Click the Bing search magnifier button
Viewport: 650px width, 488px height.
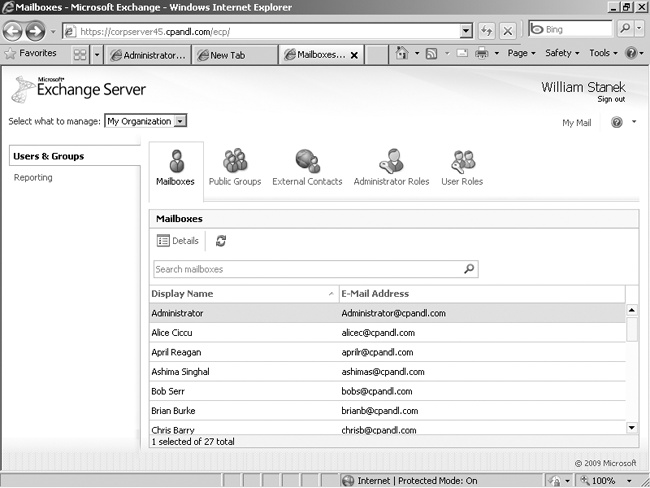[625, 29]
